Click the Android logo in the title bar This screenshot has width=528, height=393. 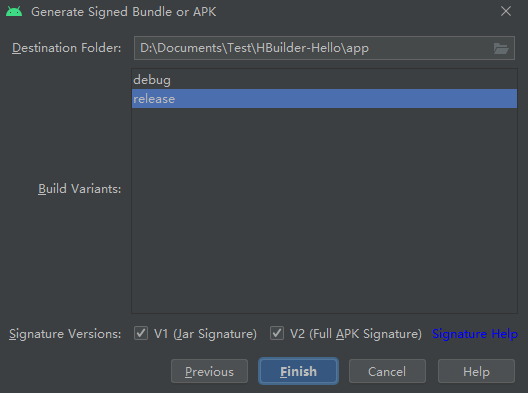[x=14, y=11]
